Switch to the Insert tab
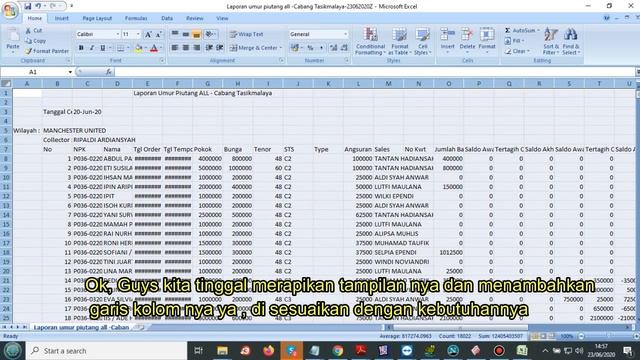The height and width of the screenshot is (360, 640). [62, 18]
